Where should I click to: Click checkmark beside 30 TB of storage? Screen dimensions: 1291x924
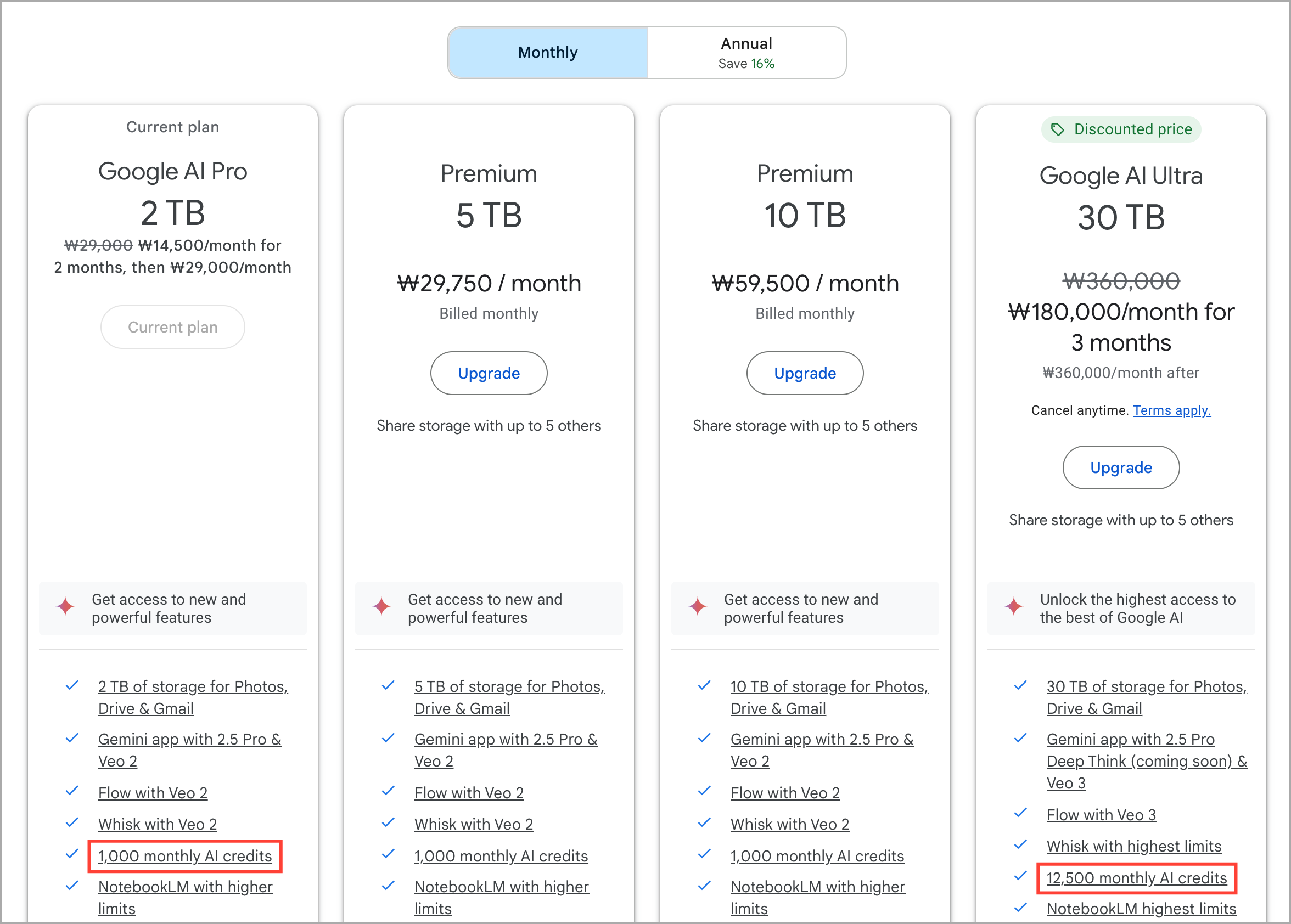(x=1020, y=685)
